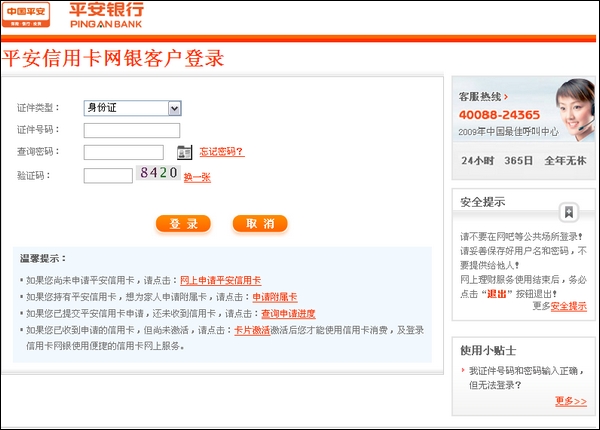The width and height of the screenshot is (600, 430).
Task: Open the soft keyboard icon beside 查询密码
Action: (x=184, y=152)
